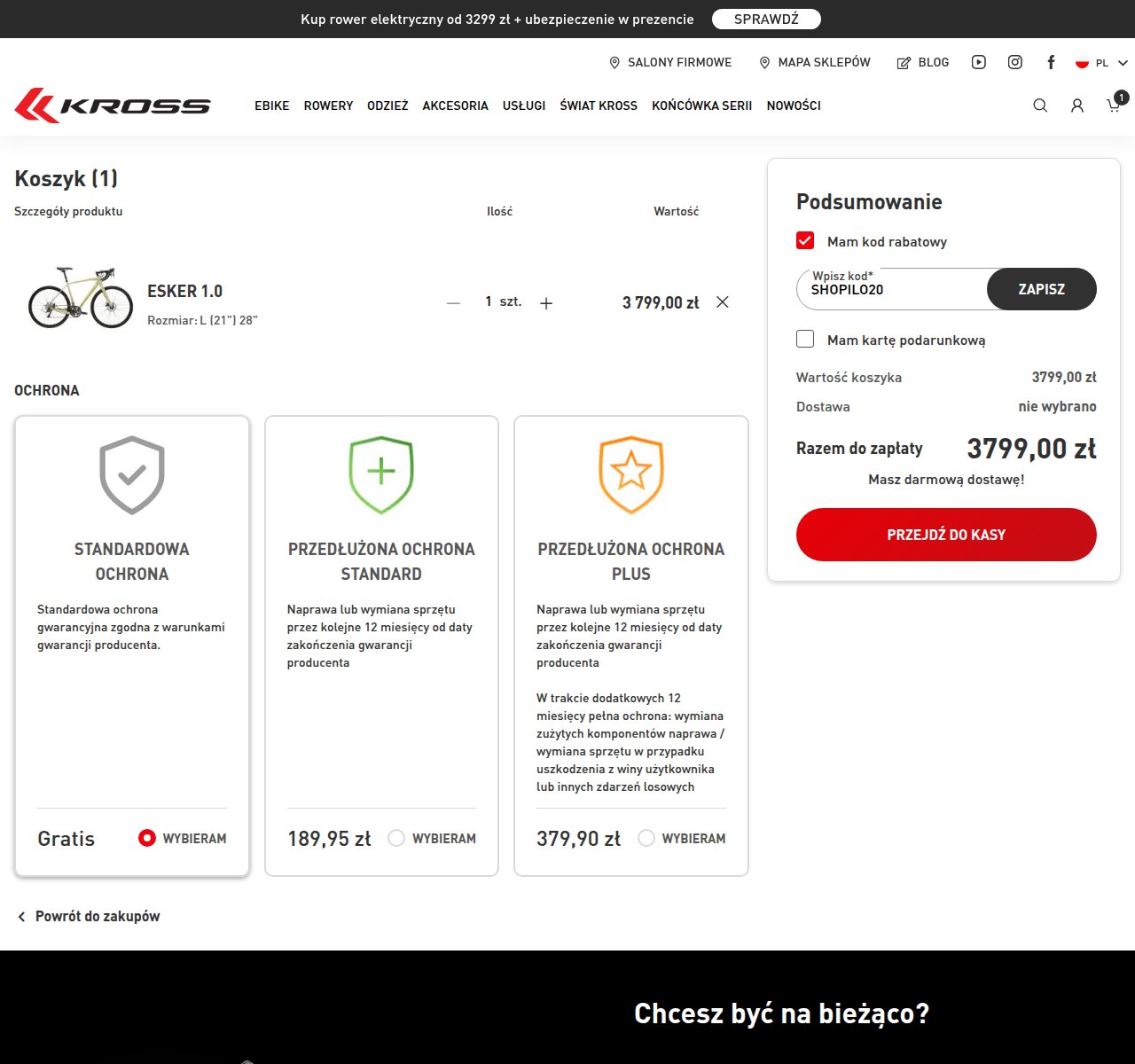Image resolution: width=1135 pixels, height=1064 pixels.
Task: Select the Gratis standard protection radio
Action: point(147,838)
